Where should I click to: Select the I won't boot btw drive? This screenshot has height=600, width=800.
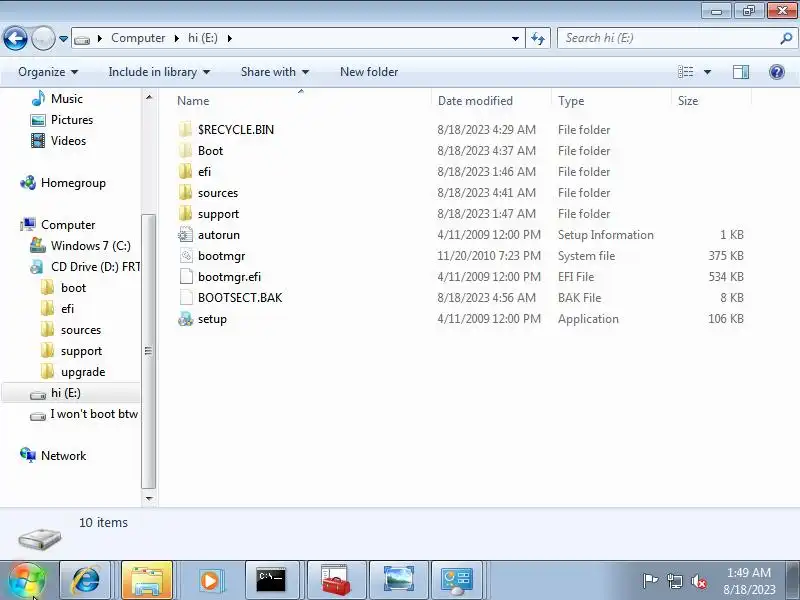pos(94,414)
